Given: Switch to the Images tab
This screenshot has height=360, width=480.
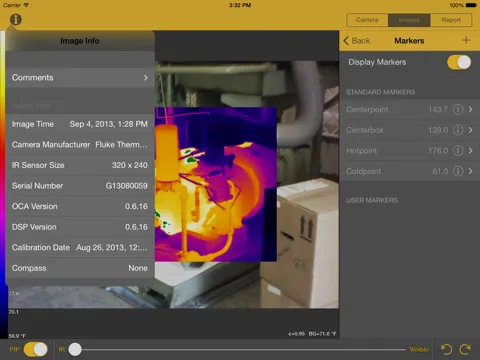Looking at the screenshot, I should pos(409,20).
